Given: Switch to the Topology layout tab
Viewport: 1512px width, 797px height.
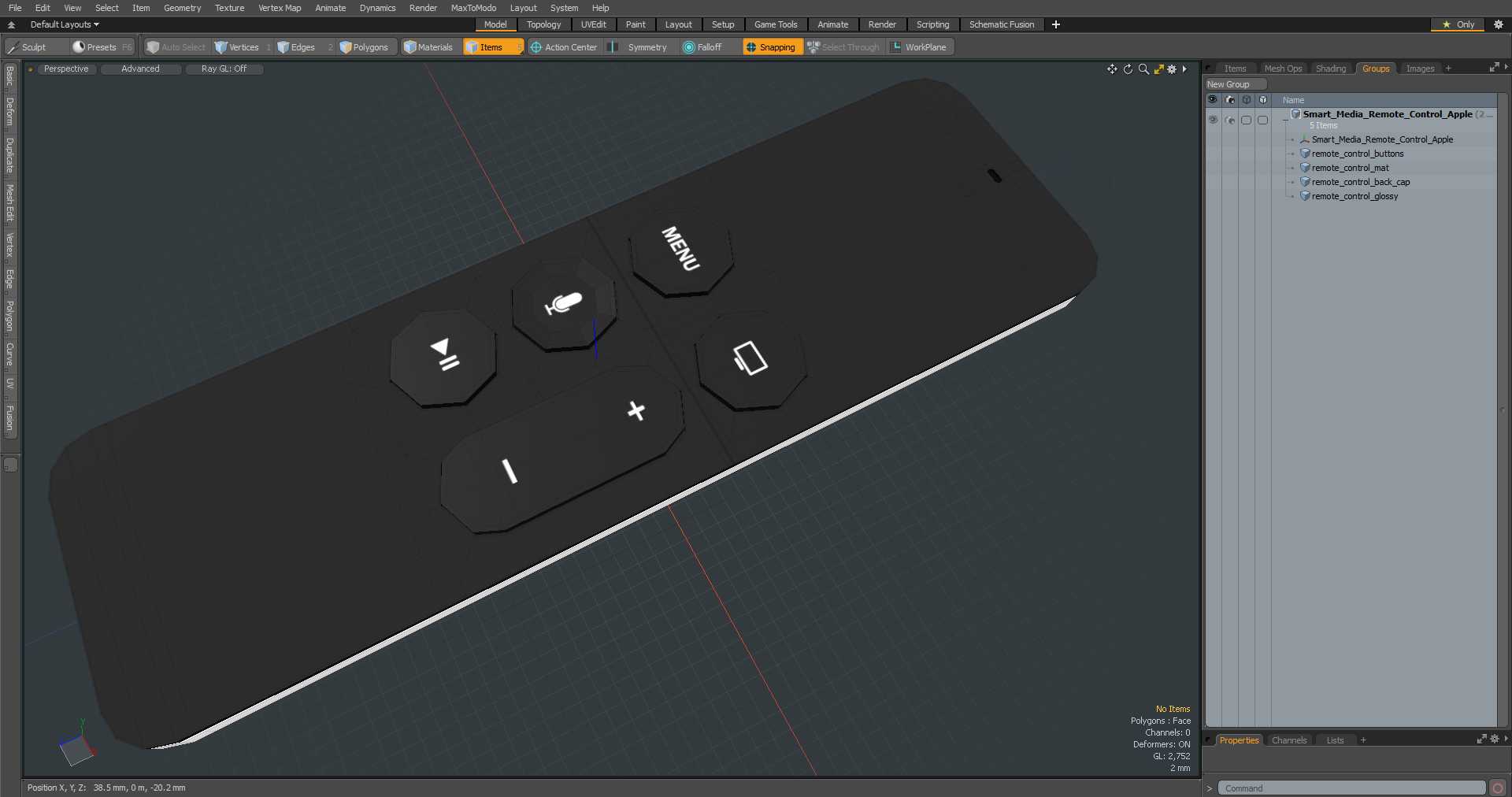Looking at the screenshot, I should click(x=544, y=24).
